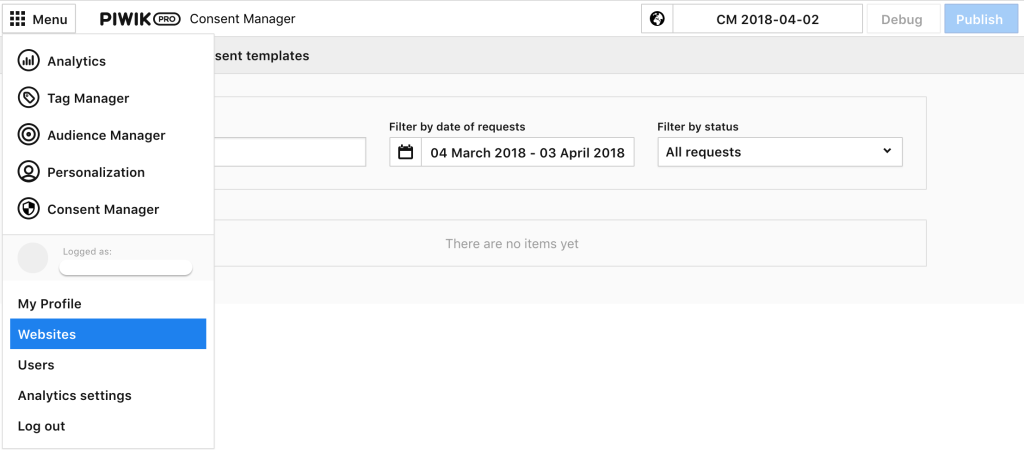Click the user avatar placeholder
The height and width of the screenshot is (450, 1024).
click(33, 258)
